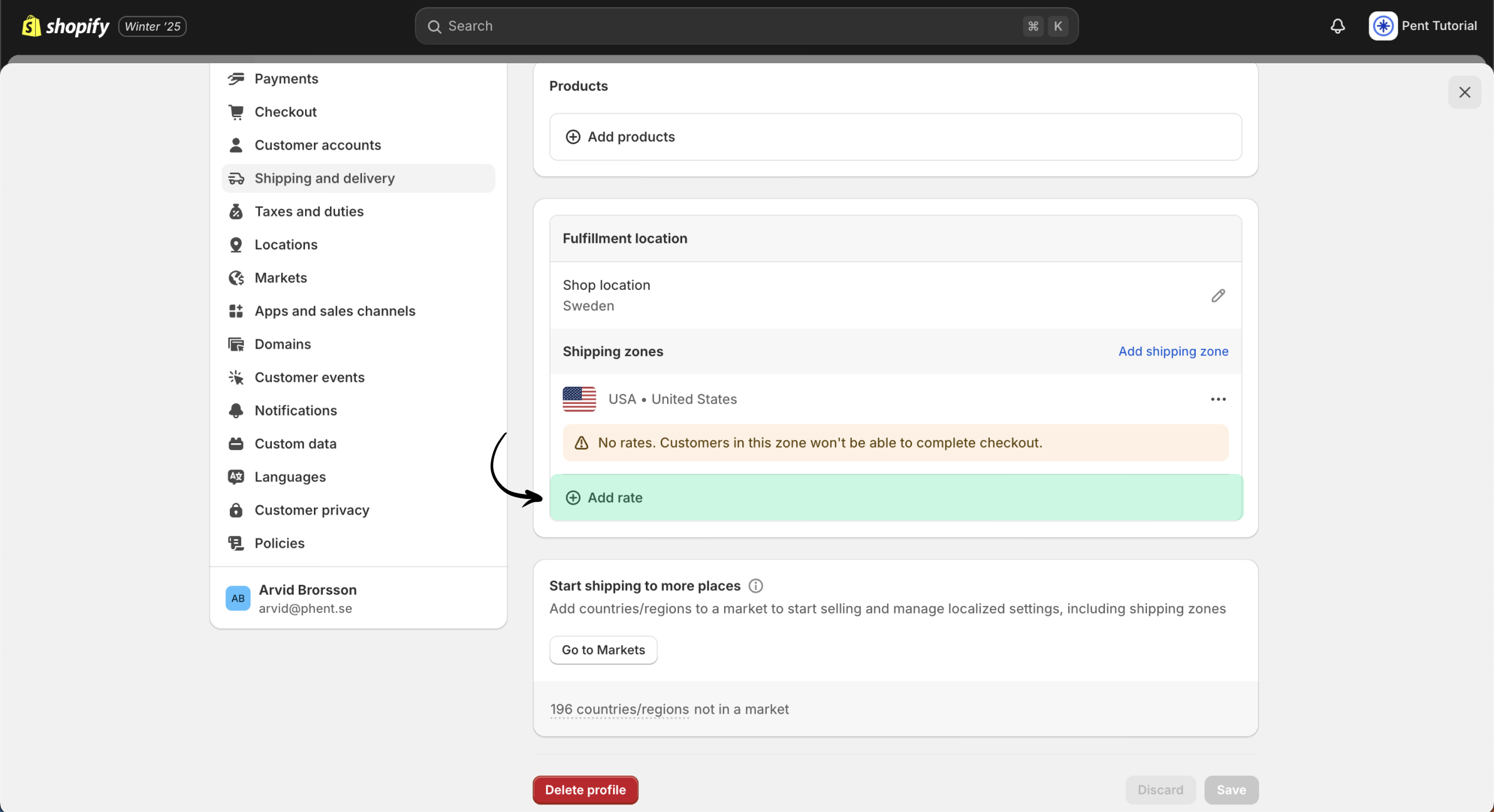Viewport: 1494px width, 812px height.
Task: Click the Languages icon
Action: tap(236, 477)
